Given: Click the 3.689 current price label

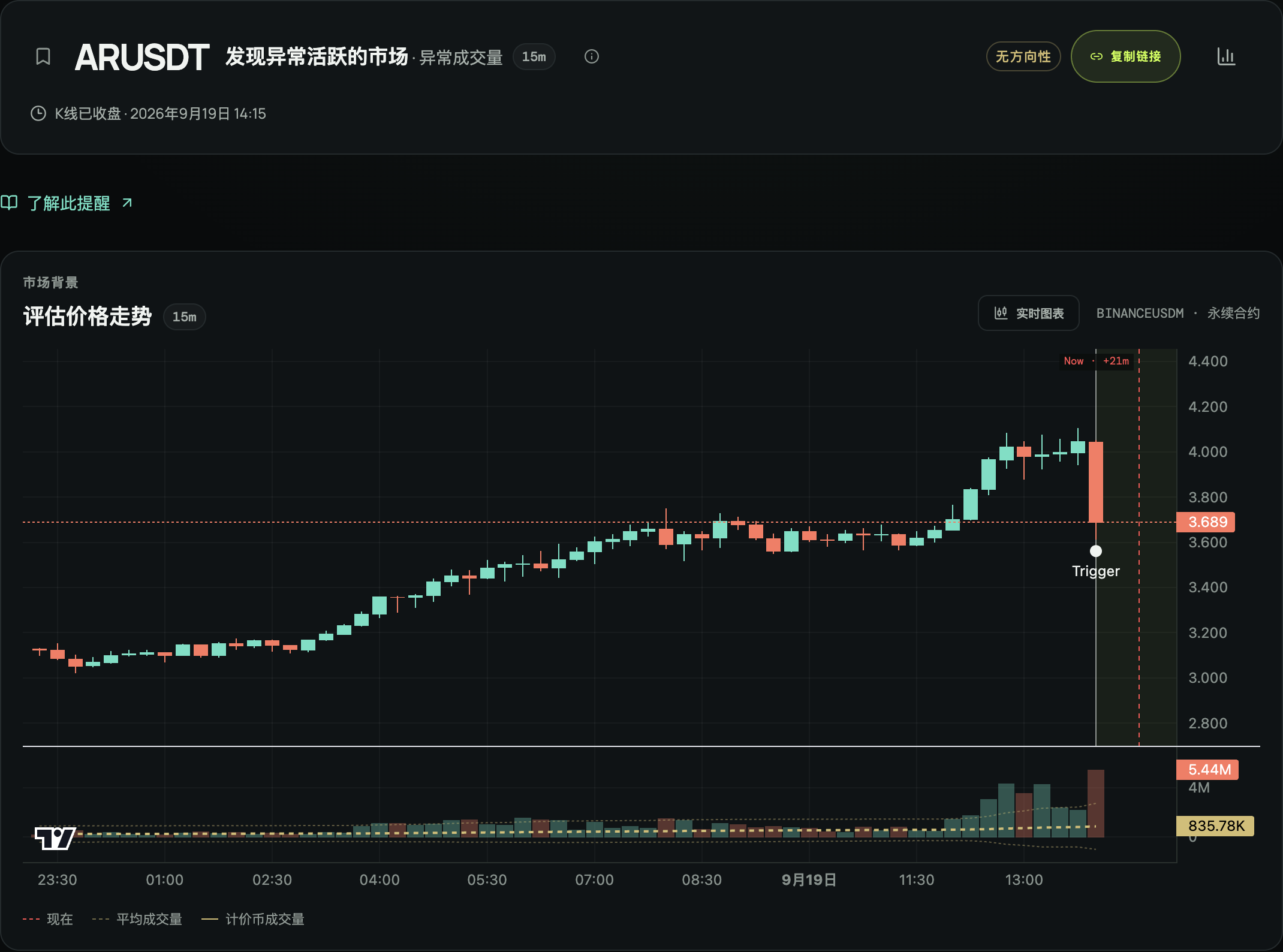Looking at the screenshot, I should point(1206,522).
